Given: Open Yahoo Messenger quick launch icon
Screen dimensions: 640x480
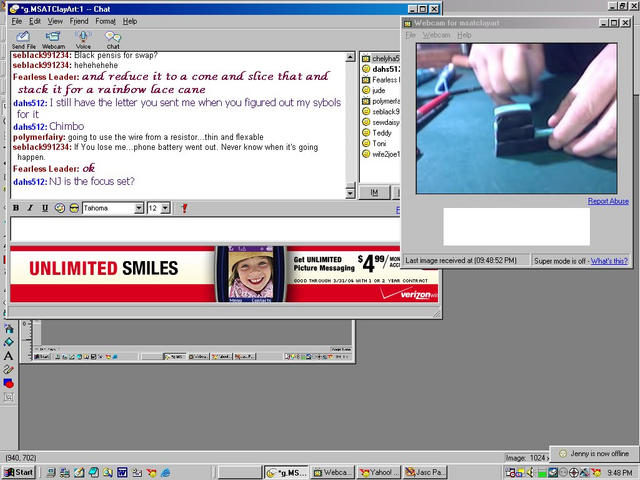Looking at the screenshot, I should (x=151, y=473).
